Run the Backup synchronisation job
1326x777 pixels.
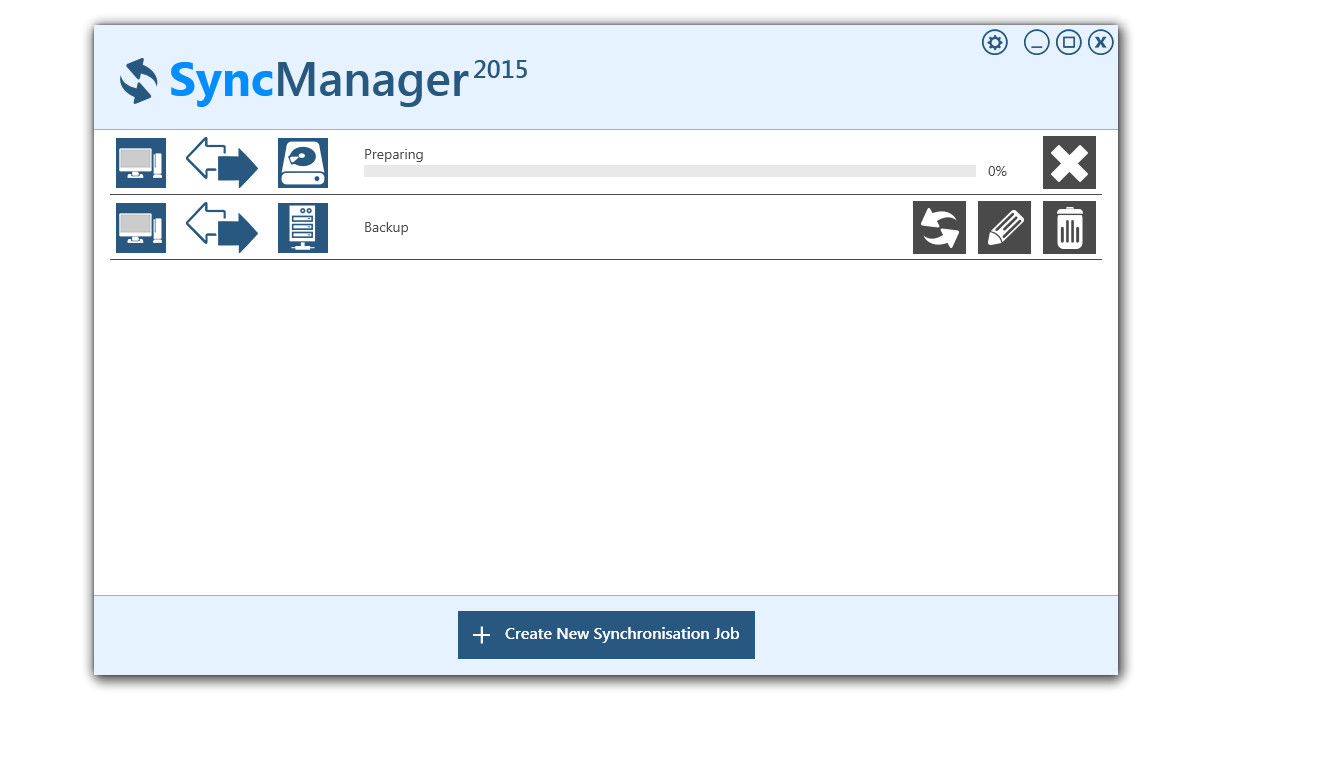coord(939,227)
